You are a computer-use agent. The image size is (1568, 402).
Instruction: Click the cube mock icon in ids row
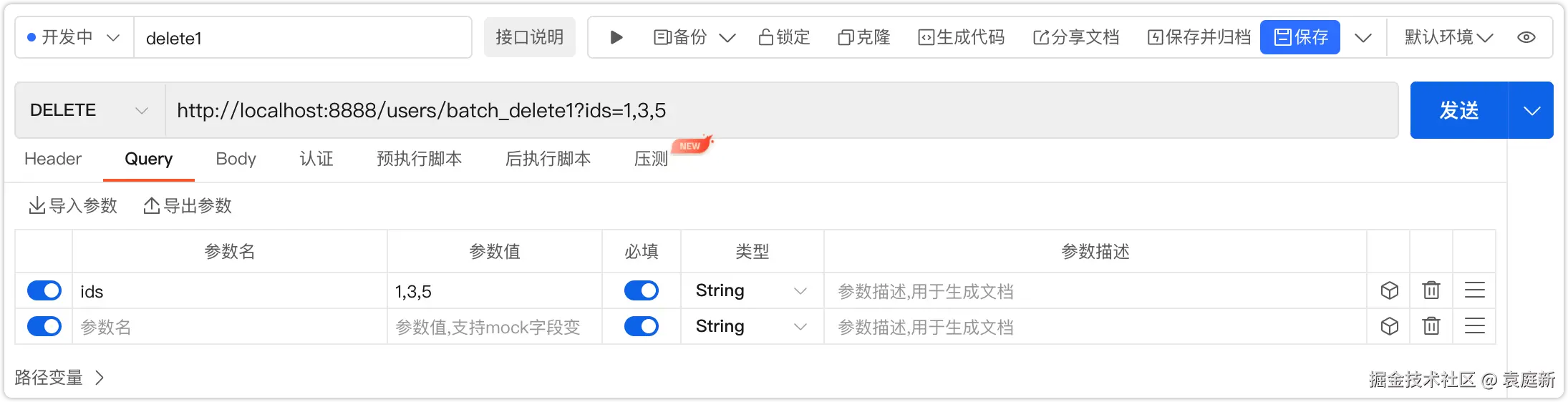point(1389,290)
